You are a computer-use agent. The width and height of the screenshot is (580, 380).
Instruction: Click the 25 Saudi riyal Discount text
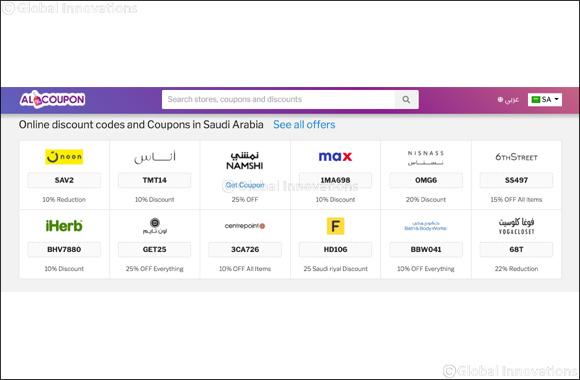(x=335, y=269)
